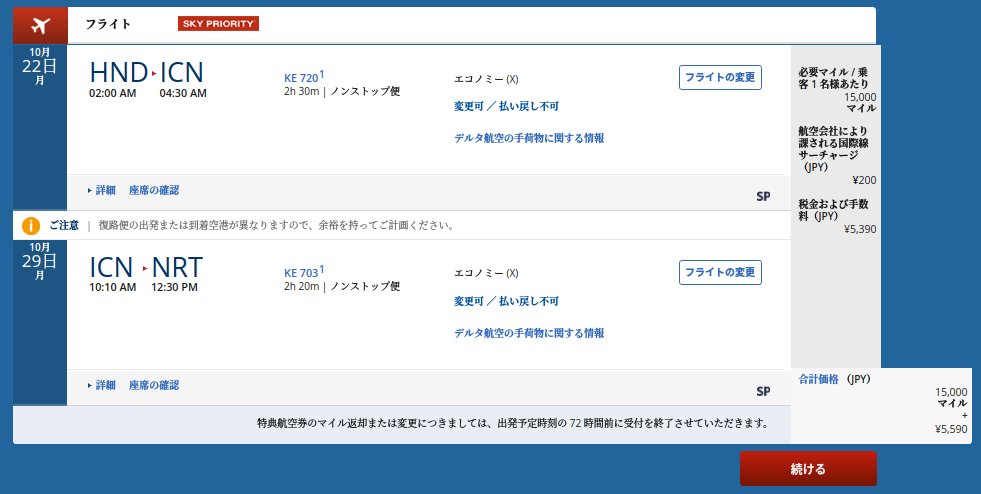Click the ¥5,390 taxes and fees amount
This screenshot has height=494, width=981.
click(860, 229)
